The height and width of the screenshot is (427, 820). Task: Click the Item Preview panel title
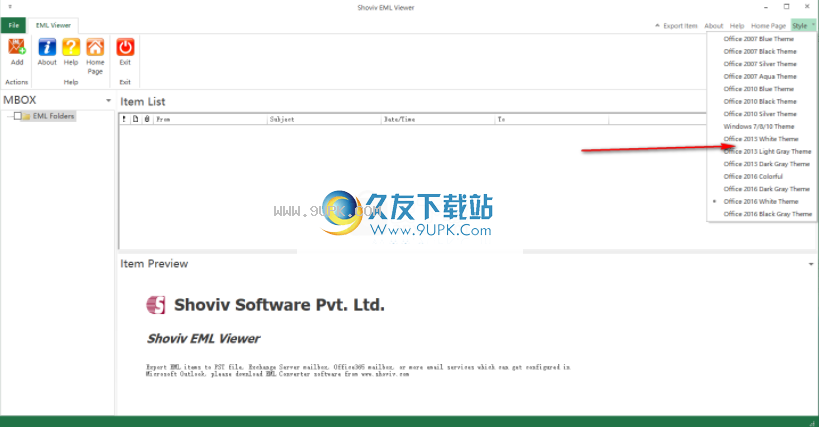tap(154, 264)
